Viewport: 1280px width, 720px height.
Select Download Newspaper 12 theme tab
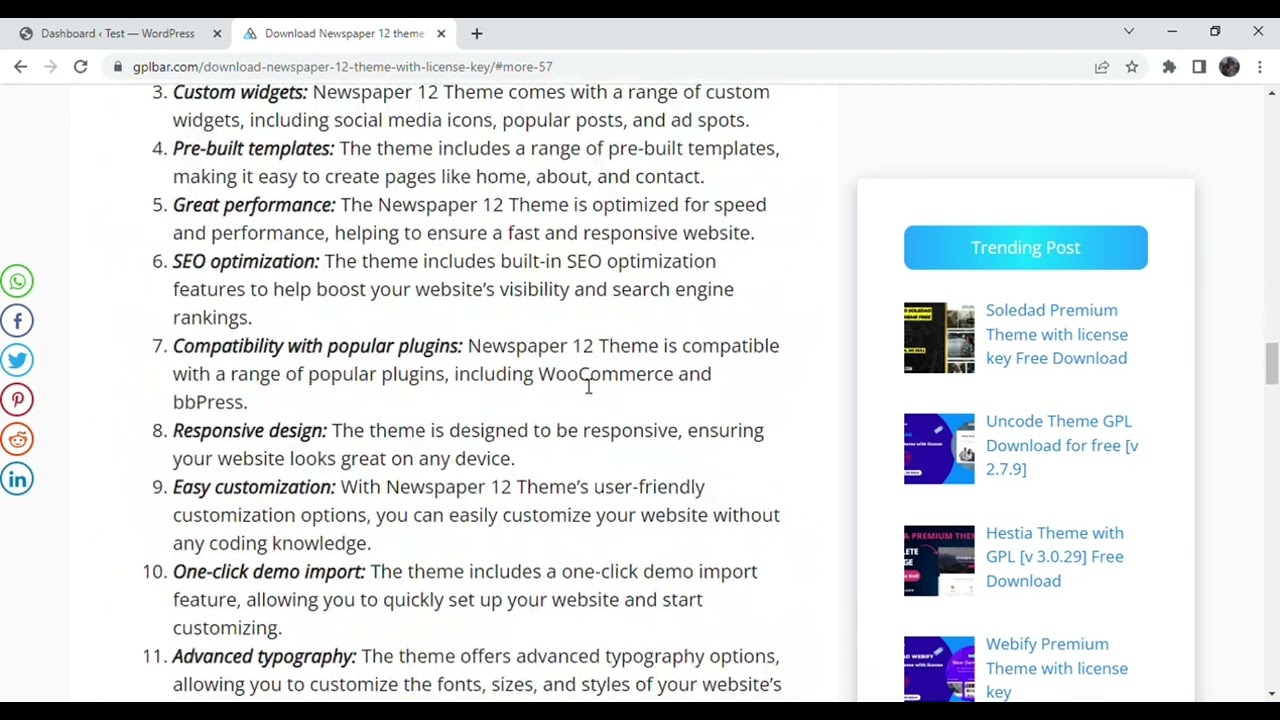(344, 34)
